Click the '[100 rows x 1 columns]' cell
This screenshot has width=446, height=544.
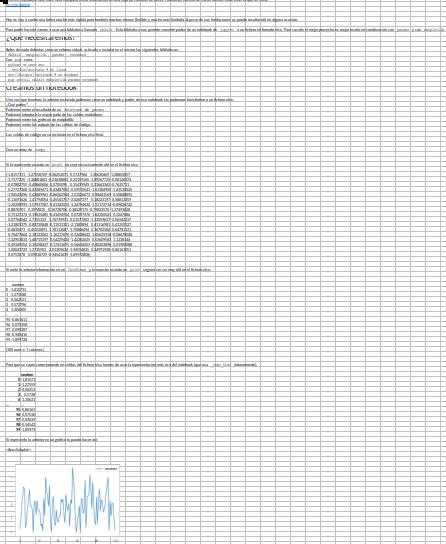[x=25, y=350]
